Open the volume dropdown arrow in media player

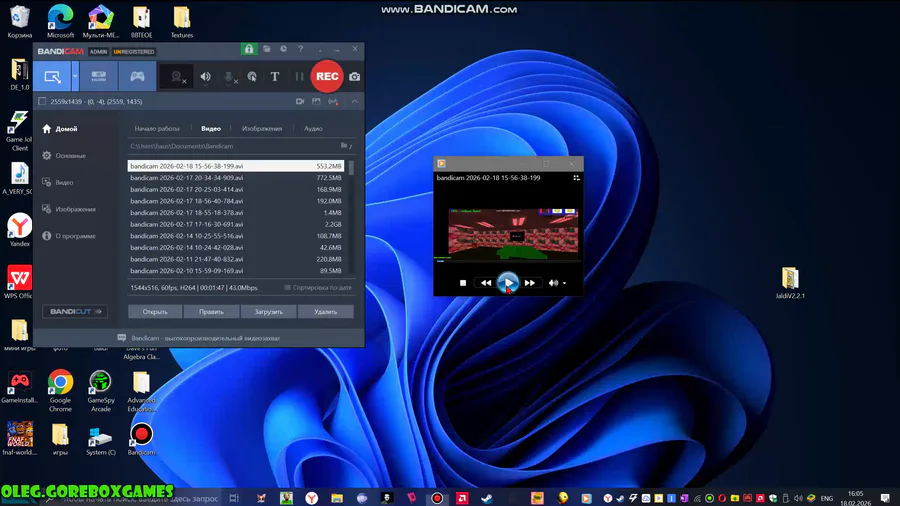point(565,283)
